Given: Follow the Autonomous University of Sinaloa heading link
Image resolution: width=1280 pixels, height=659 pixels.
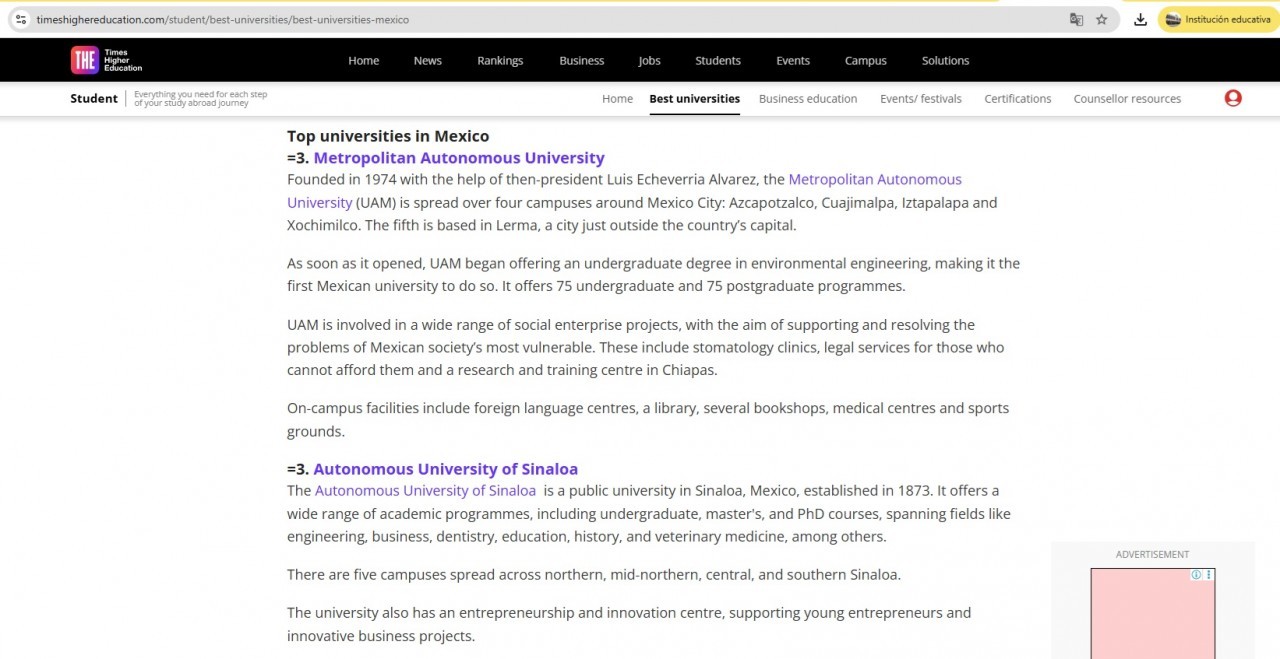Looking at the screenshot, I should coord(445,469).
